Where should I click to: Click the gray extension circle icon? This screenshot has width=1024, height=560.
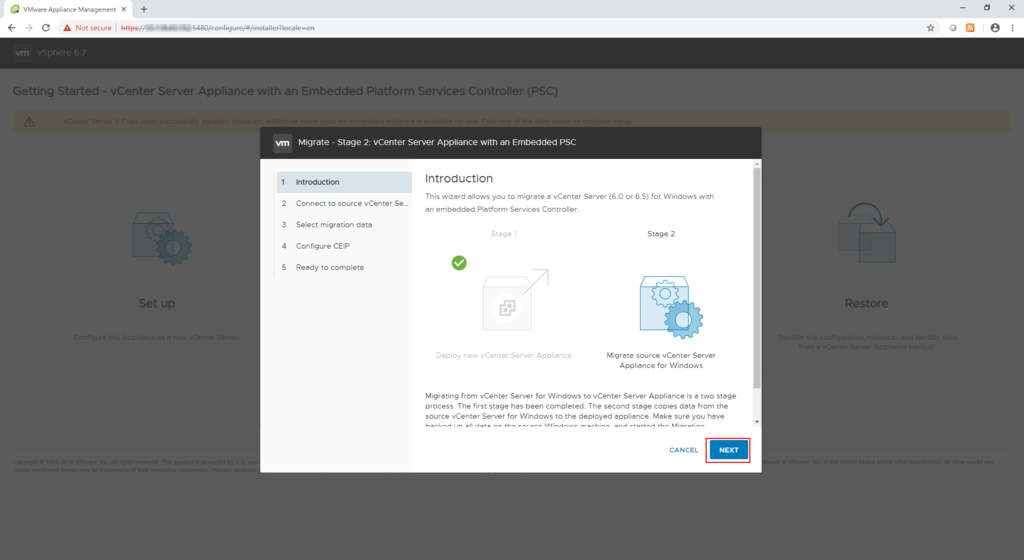[953, 28]
